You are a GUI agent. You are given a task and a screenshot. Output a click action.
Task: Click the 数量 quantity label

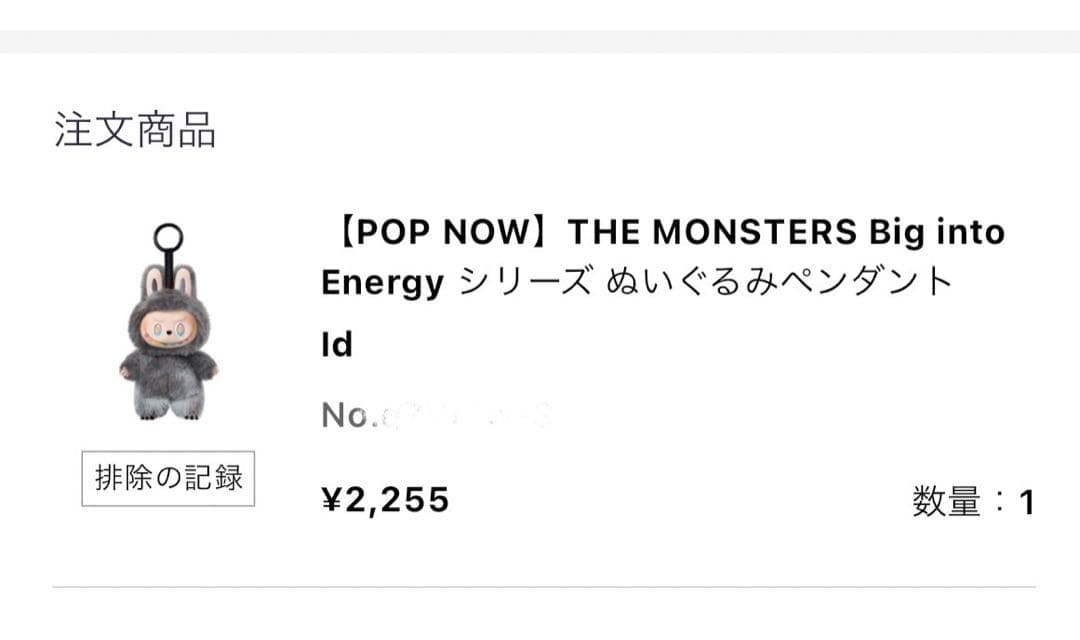point(946,502)
